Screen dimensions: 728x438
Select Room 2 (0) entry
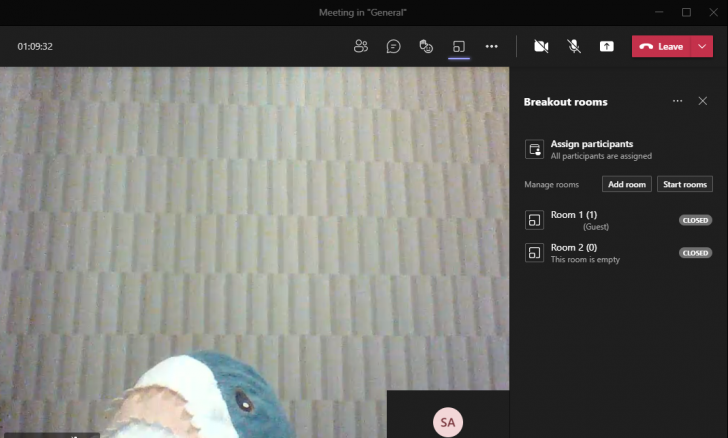pyautogui.click(x=618, y=253)
